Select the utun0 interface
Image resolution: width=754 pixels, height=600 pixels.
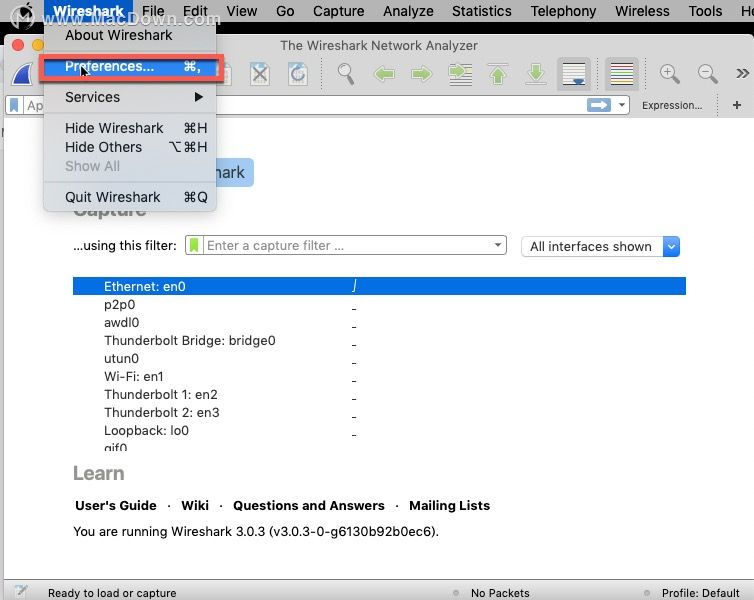click(379, 359)
